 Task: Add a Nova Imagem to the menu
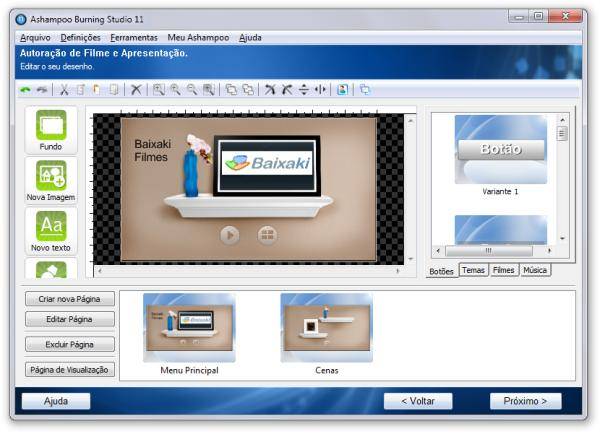[x=51, y=181]
